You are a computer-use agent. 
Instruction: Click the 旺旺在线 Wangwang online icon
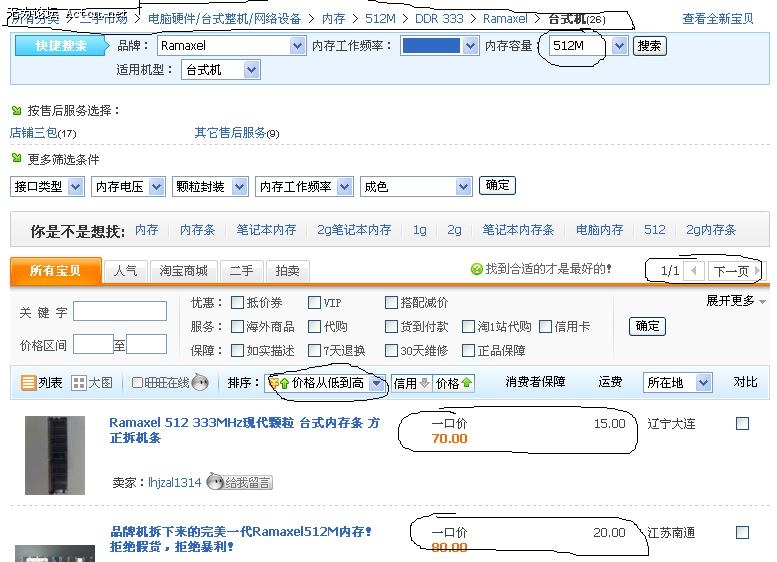click(x=199, y=383)
